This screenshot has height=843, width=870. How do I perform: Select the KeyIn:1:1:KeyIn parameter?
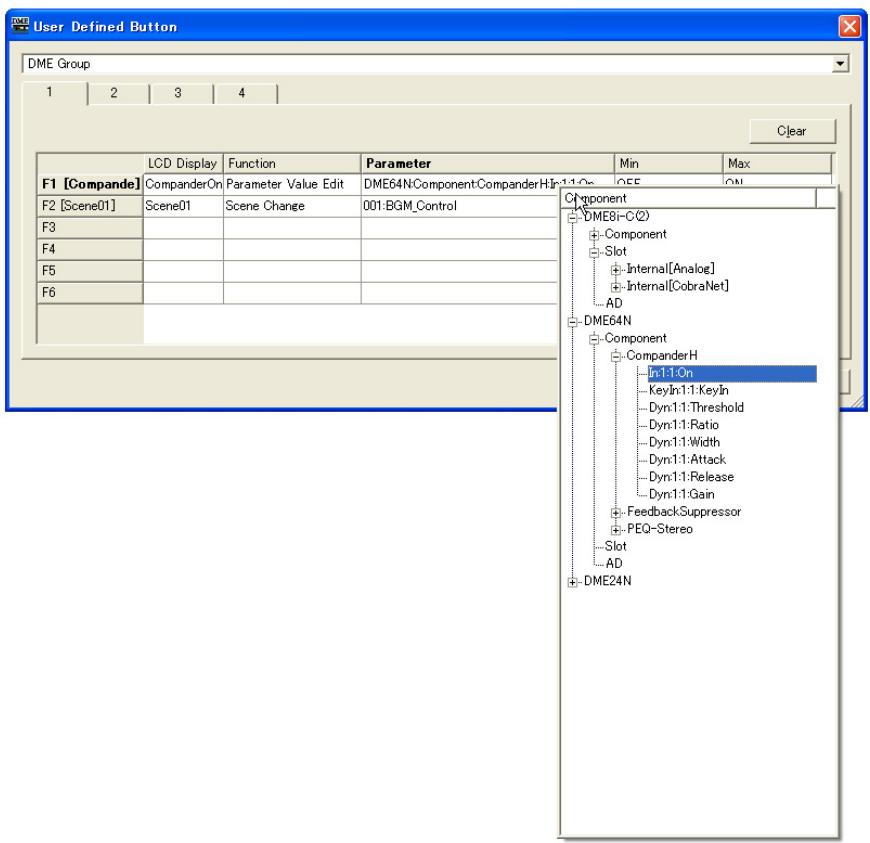[689, 390]
